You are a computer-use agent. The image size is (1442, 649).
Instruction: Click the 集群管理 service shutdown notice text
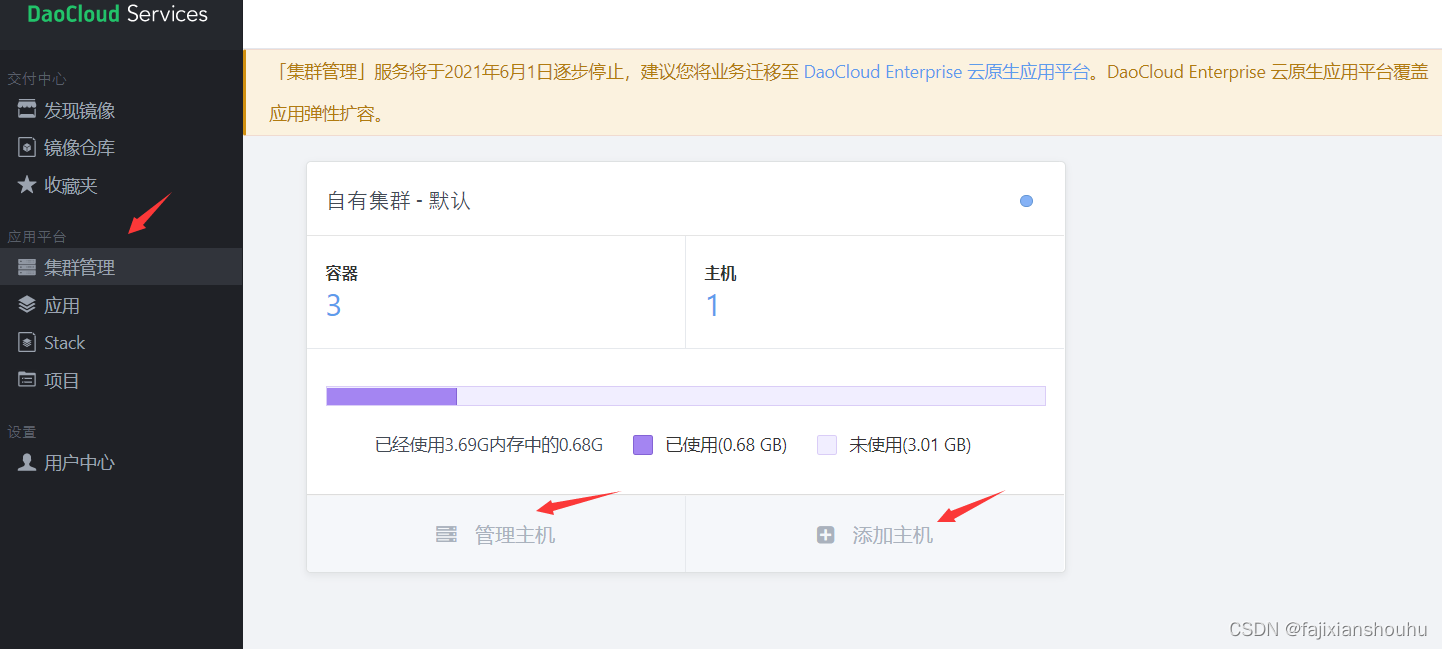(848, 92)
